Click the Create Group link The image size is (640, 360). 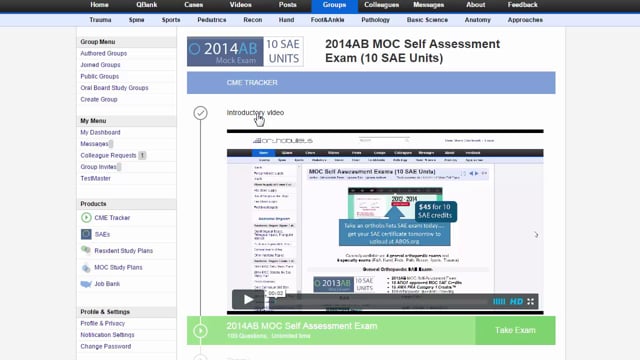pos(99,99)
